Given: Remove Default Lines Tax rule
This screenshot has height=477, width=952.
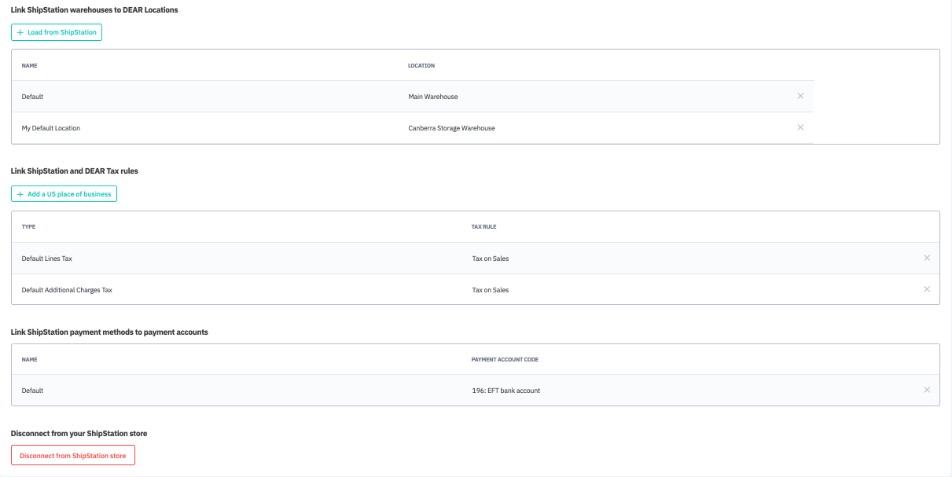Looking at the screenshot, I should [927, 258].
